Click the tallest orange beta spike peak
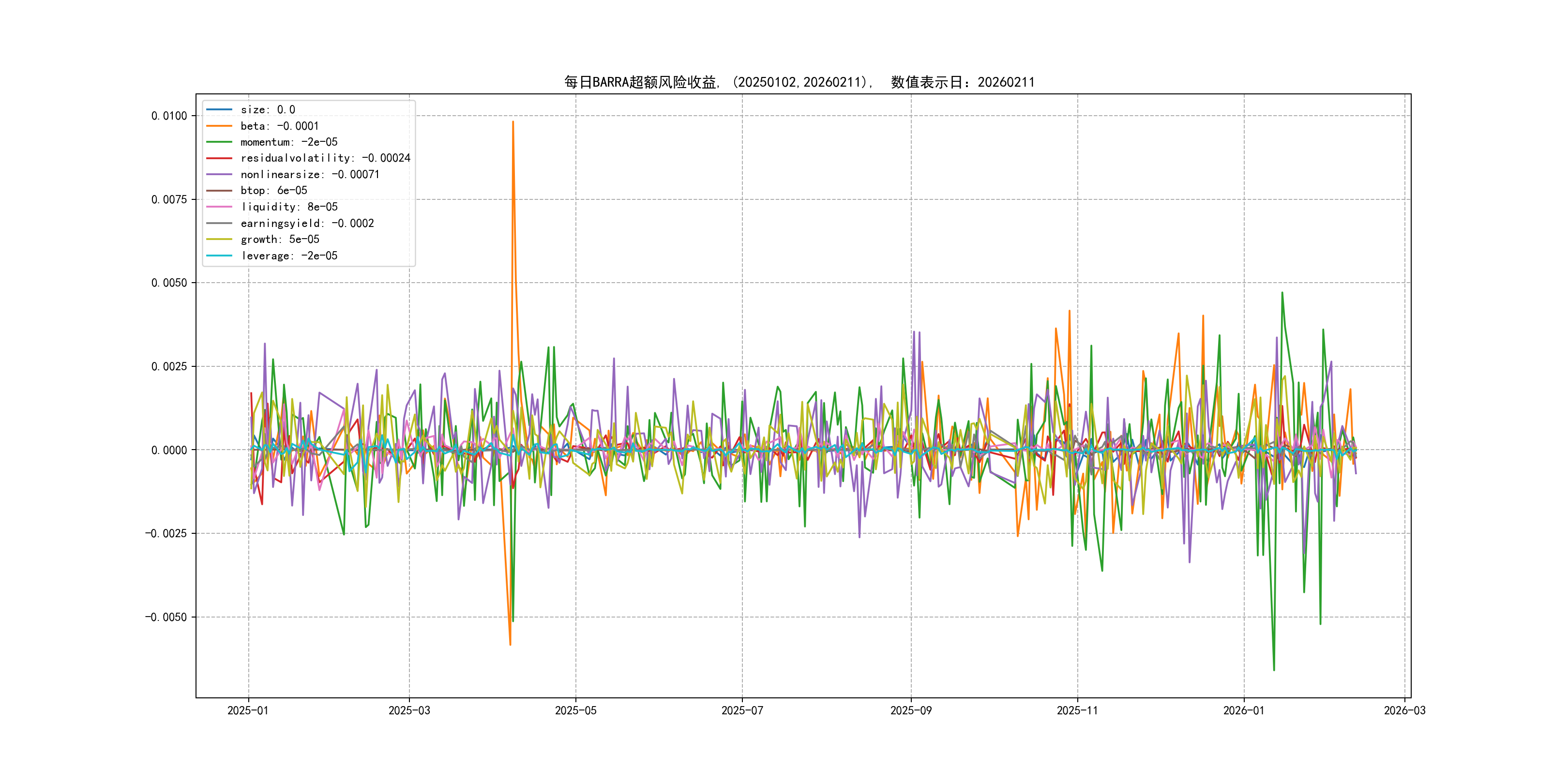The height and width of the screenshot is (784, 1568). (513, 122)
